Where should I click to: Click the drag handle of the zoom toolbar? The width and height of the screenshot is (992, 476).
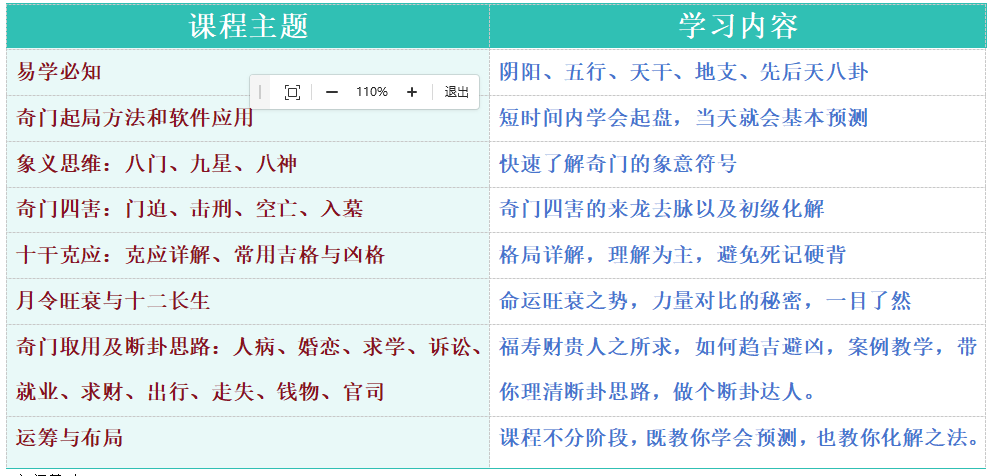pyautogui.click(x=260, y=92)
